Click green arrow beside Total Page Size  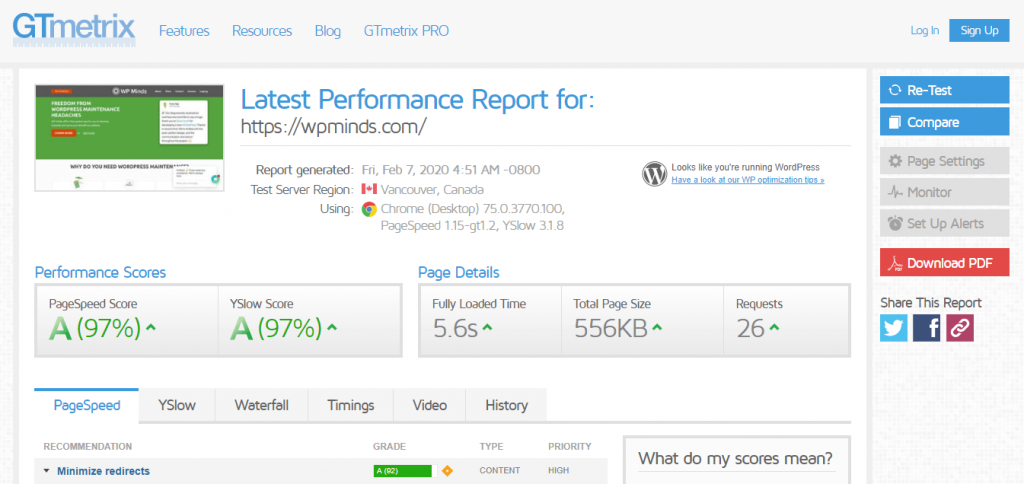pyautogui.click(x=657, y=328)
